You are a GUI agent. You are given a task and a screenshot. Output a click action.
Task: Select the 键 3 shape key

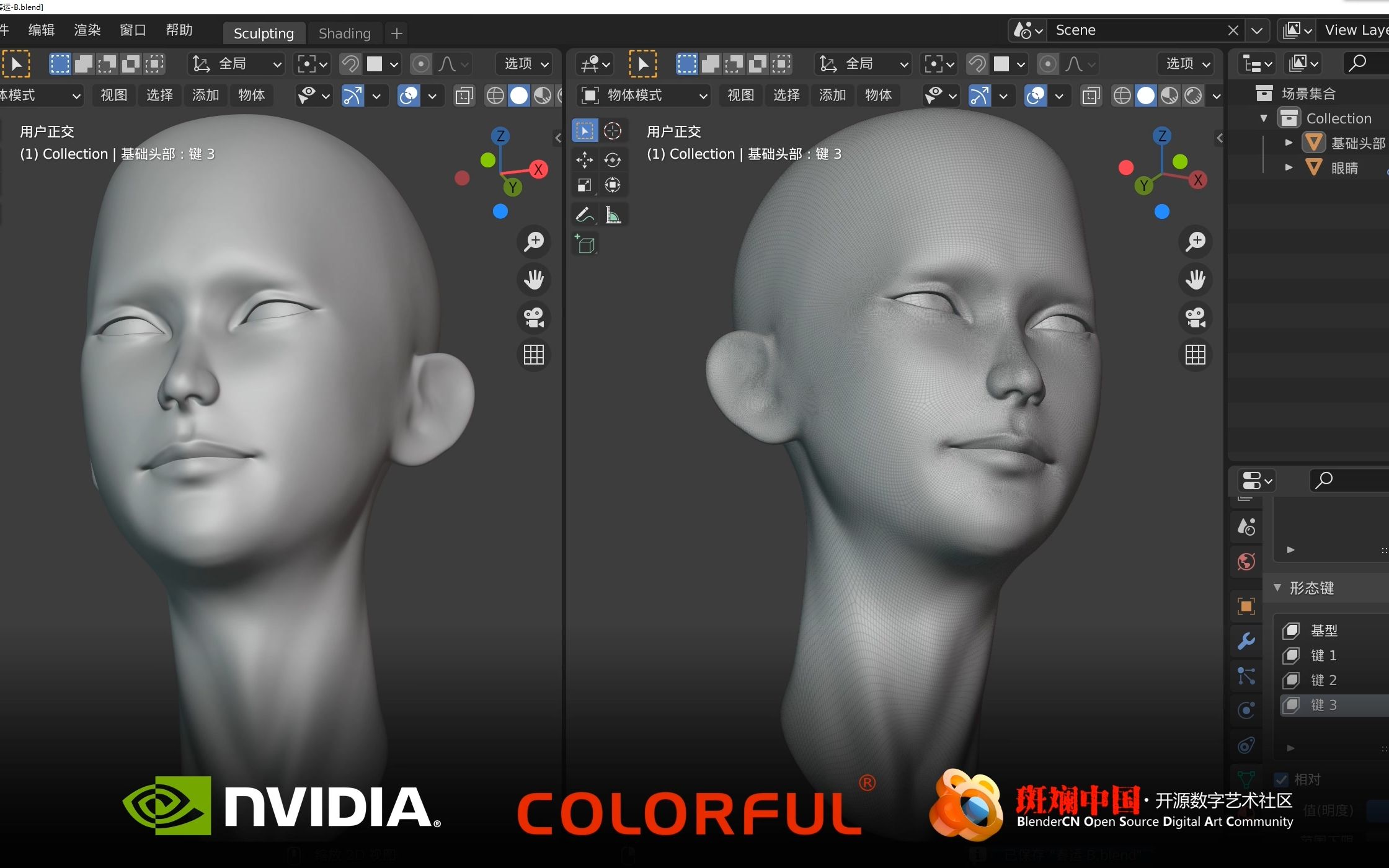click(1334, 705)
